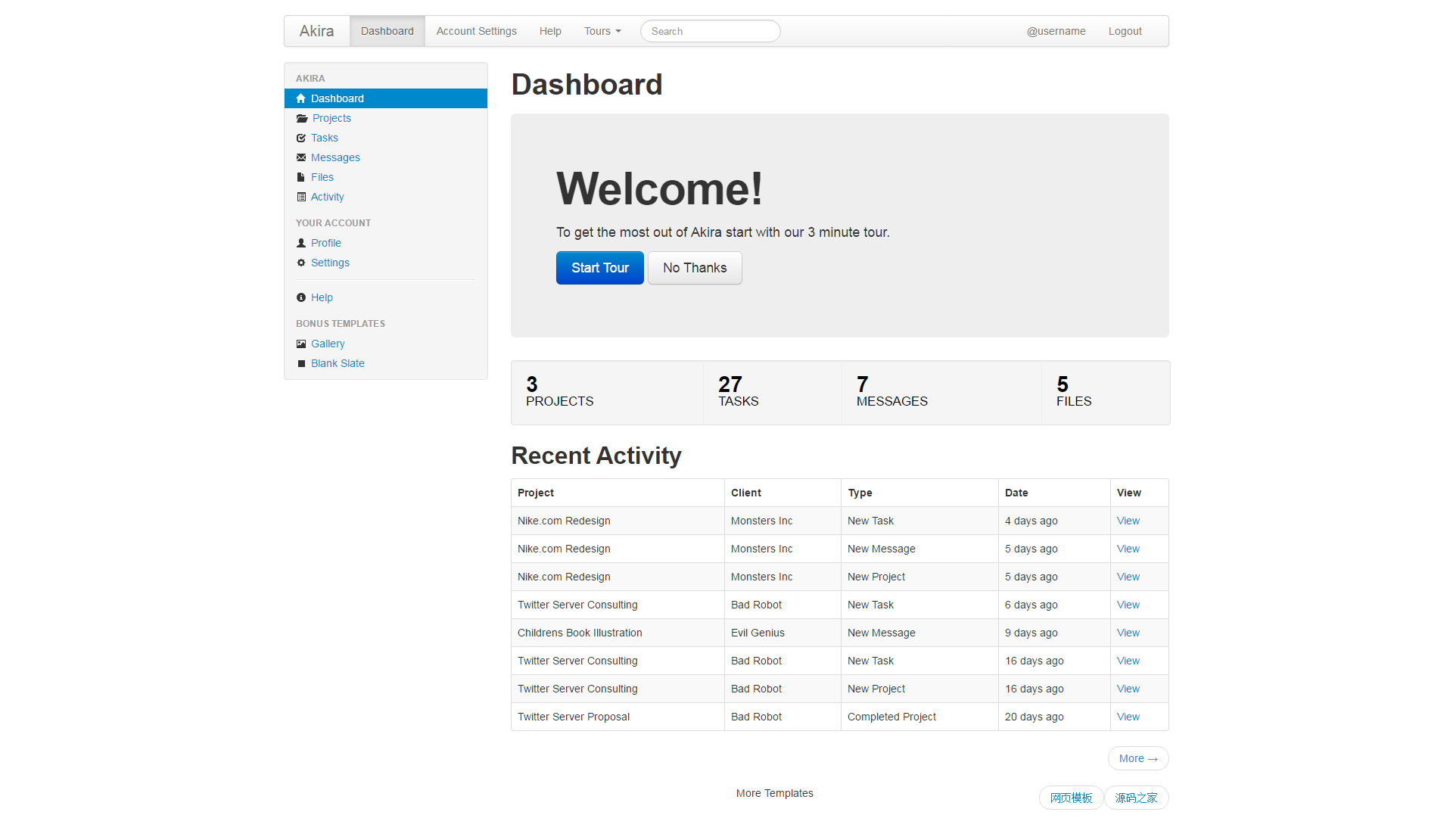Open the Dashboard tab in top navbar
Screen dimensions: 1453x840
point(387,31)
